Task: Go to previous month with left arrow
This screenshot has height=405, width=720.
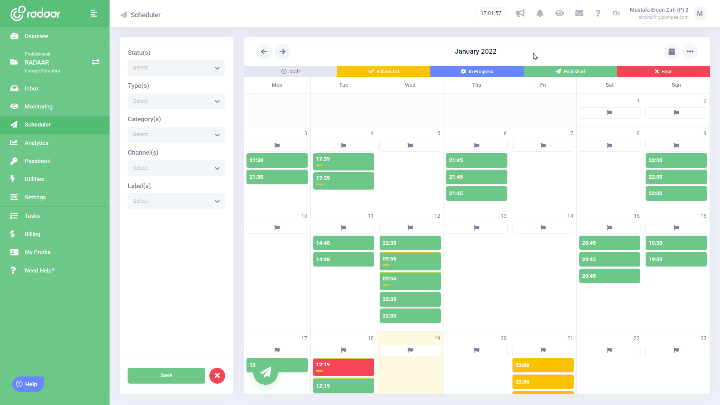Action: 264,51
